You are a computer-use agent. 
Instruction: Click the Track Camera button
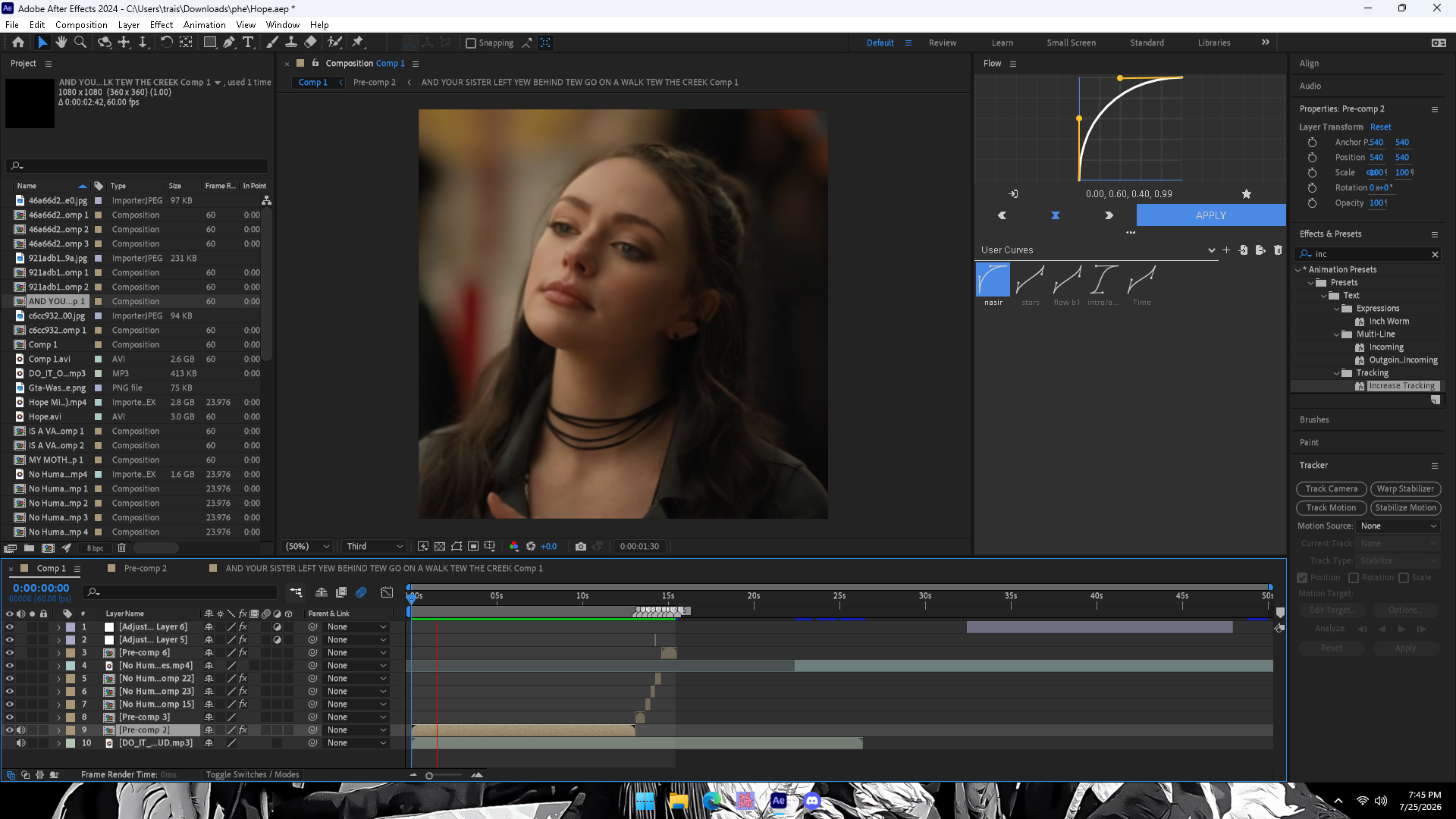tap(1332, 489)
